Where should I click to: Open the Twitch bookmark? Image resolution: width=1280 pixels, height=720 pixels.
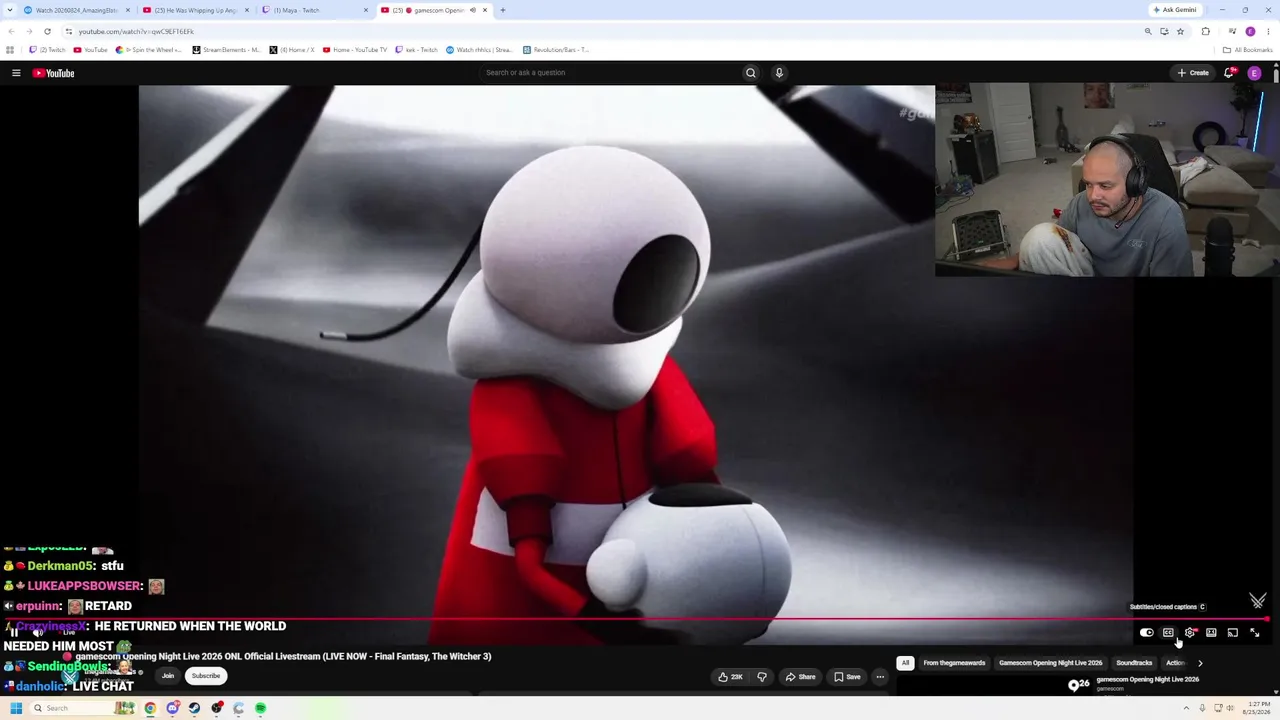pyautogui.click(x=47, y=50)
